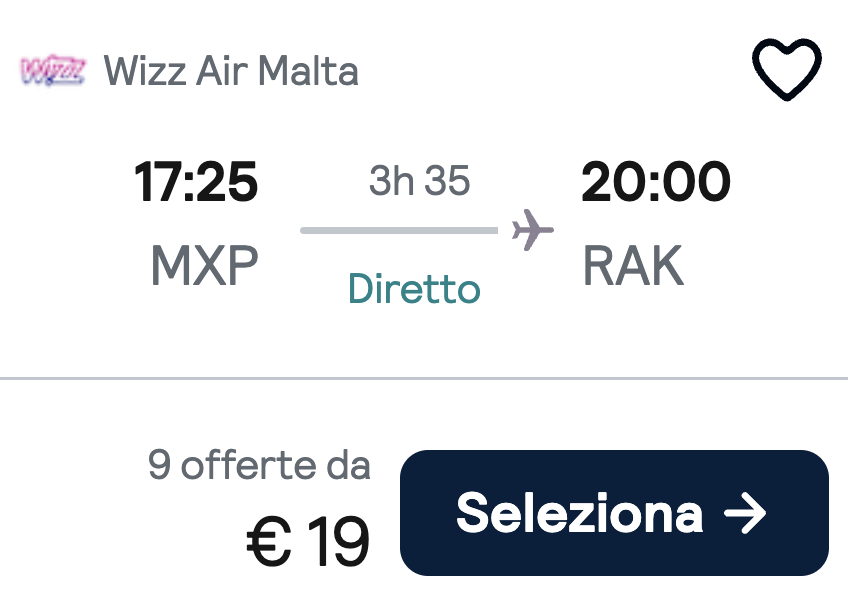
Task: Save flight with the heart icon
Action: point(786,70)
